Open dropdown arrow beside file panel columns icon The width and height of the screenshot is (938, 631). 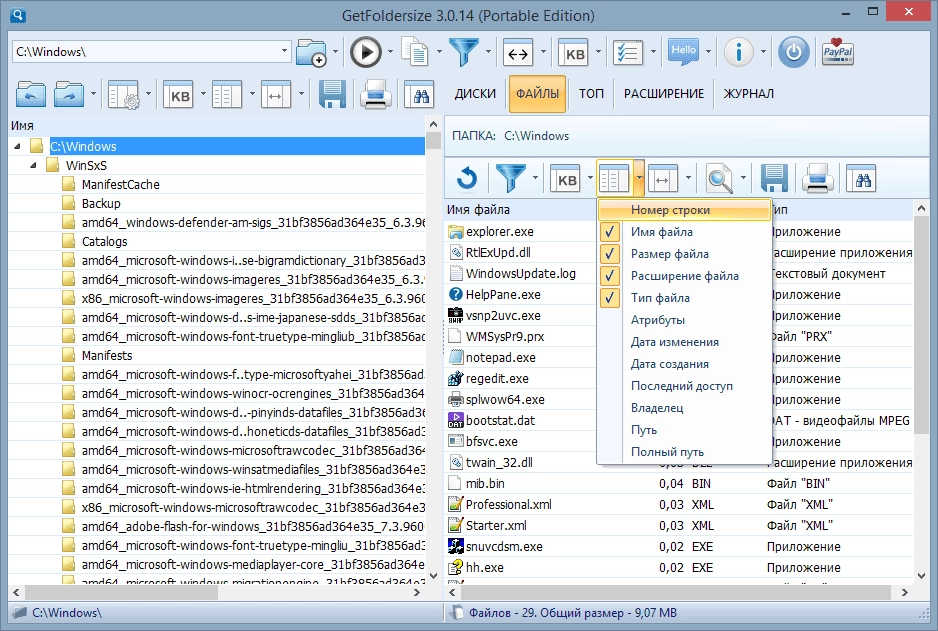[639, 178]
